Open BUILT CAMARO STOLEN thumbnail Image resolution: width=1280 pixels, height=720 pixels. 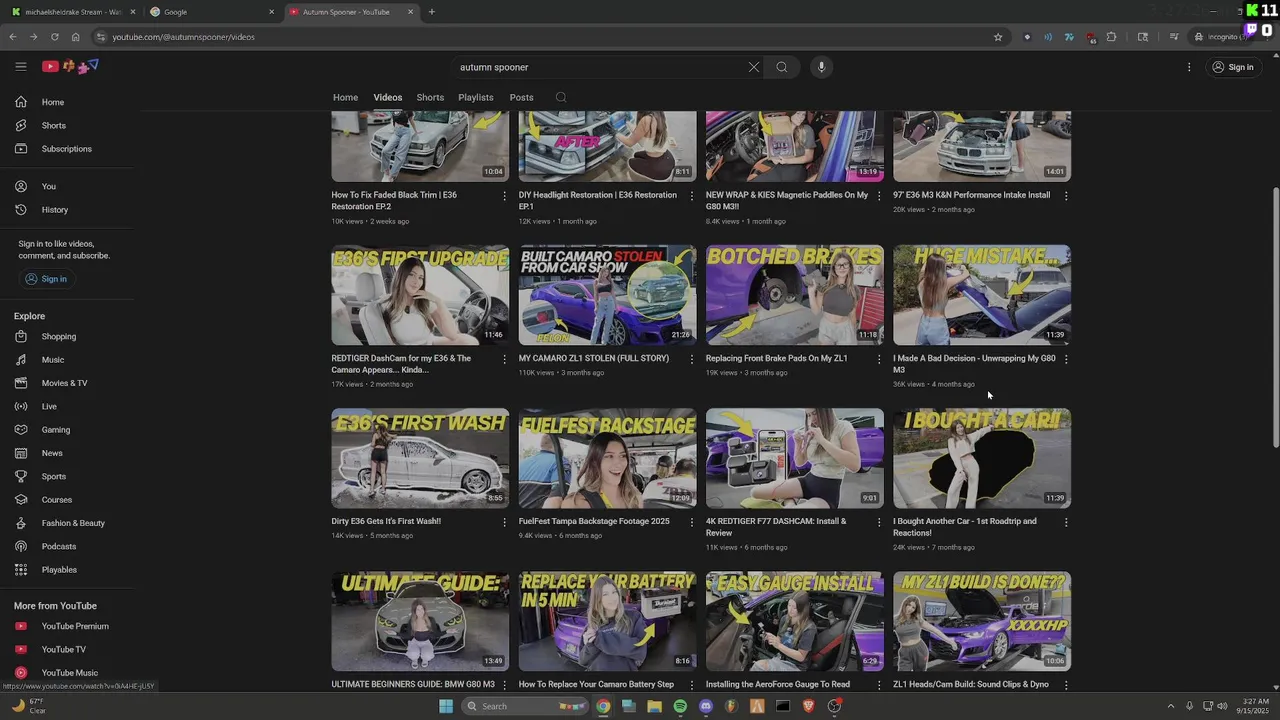pyautogui.click(x=607, y=295)
